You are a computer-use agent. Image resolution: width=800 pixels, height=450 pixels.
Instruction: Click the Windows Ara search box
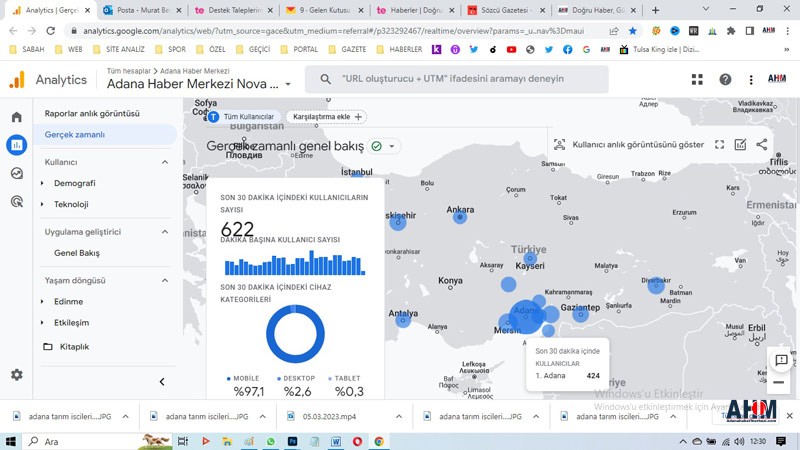(82, 441)
